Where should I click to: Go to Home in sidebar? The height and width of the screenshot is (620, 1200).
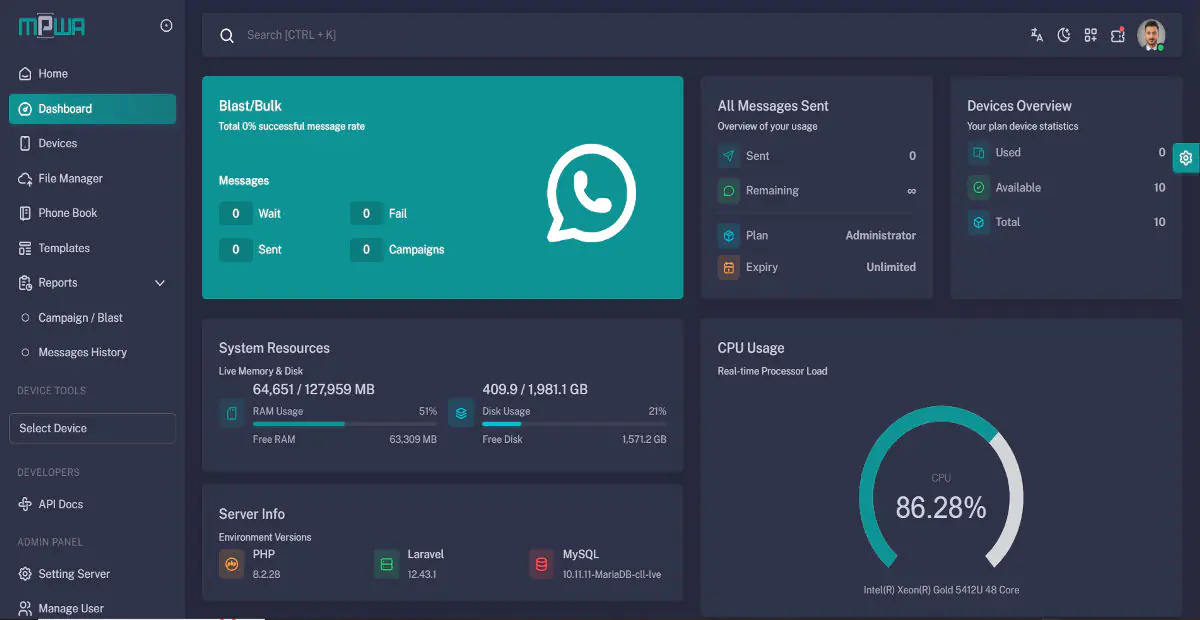pos(53,74)
